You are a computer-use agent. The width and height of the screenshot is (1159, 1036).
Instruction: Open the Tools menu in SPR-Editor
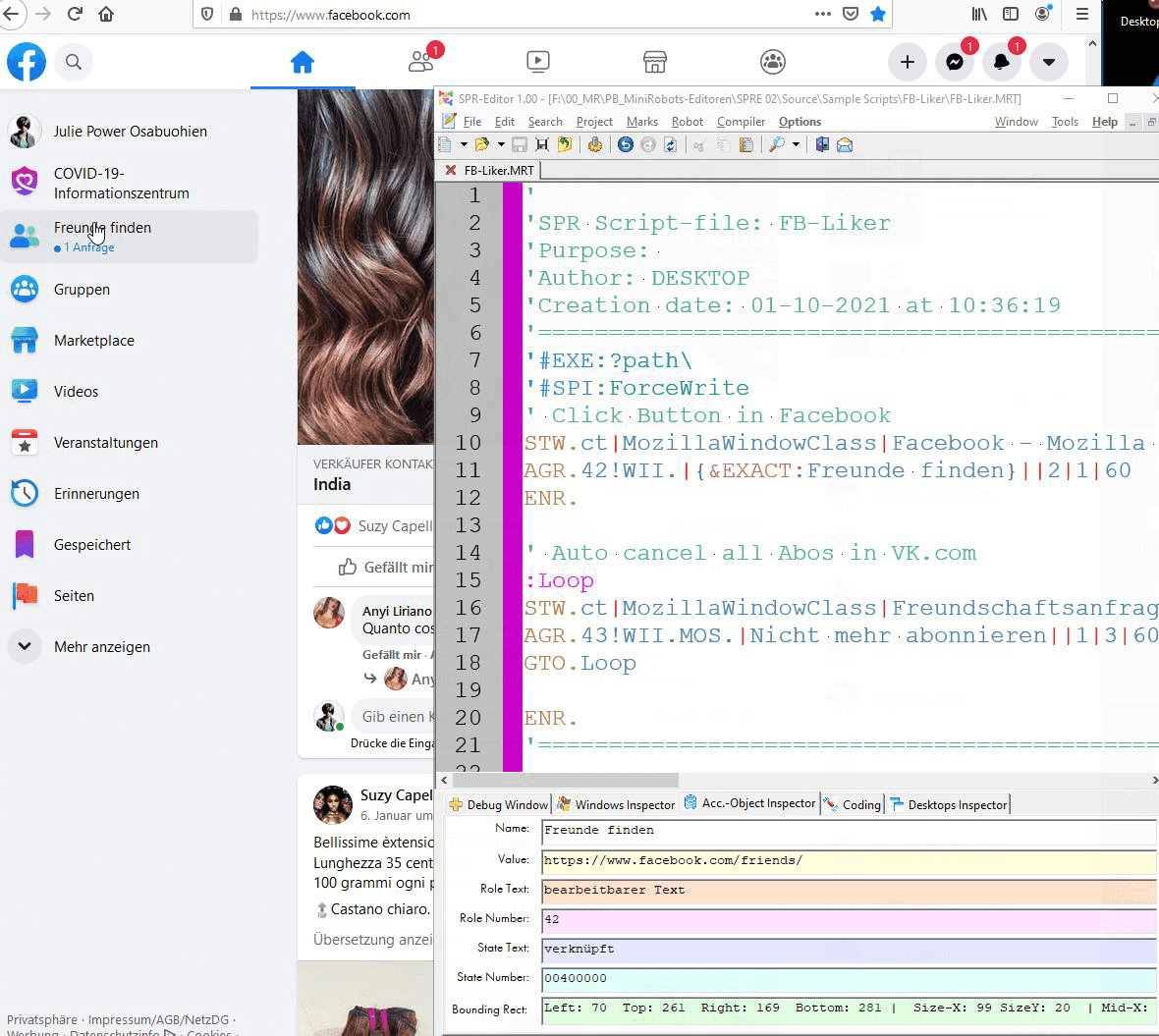pos(1065,122)
